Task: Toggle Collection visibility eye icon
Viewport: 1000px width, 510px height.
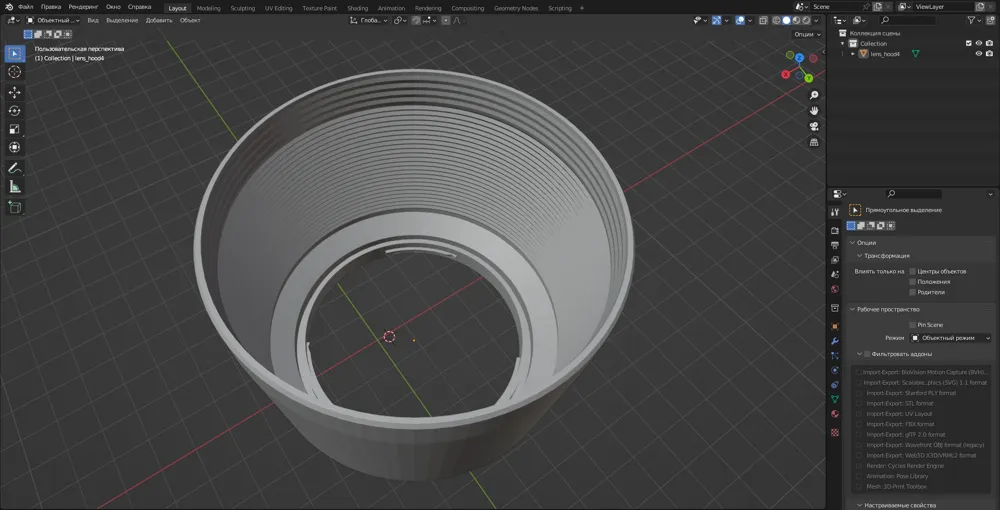Action: click(x=979, y=43)
